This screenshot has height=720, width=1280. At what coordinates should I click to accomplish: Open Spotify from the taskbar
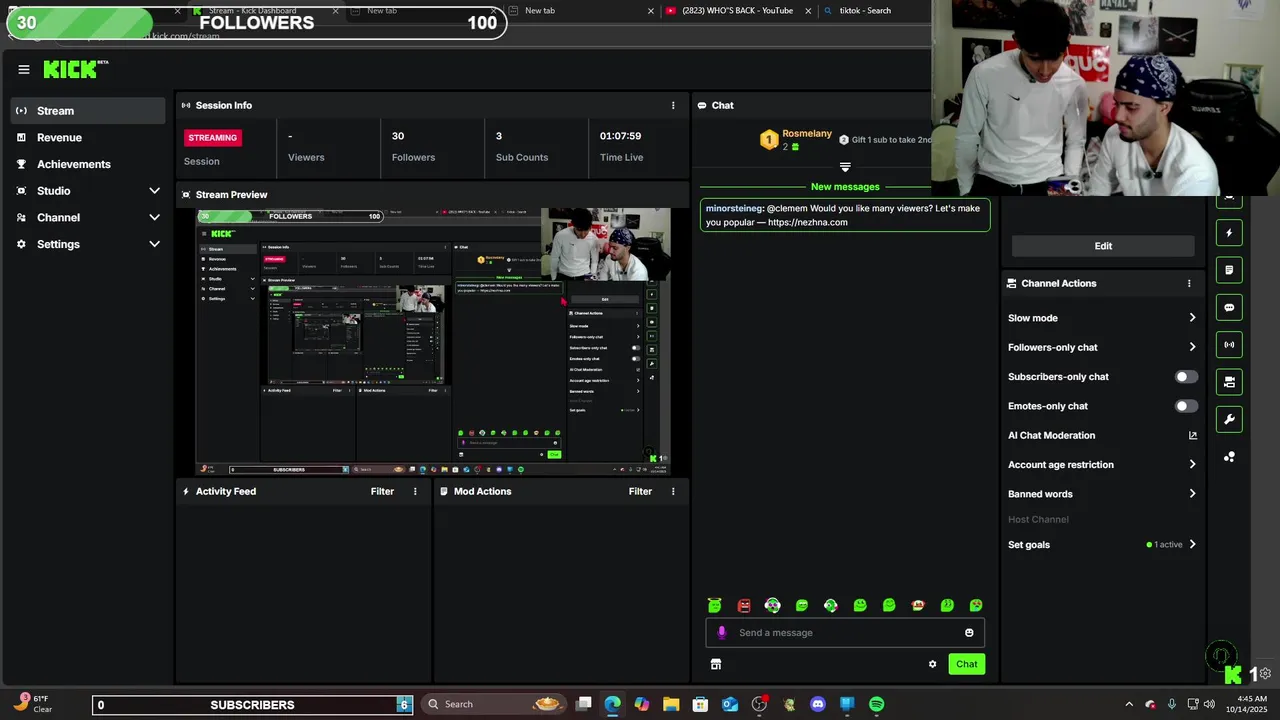click(876, 704)
